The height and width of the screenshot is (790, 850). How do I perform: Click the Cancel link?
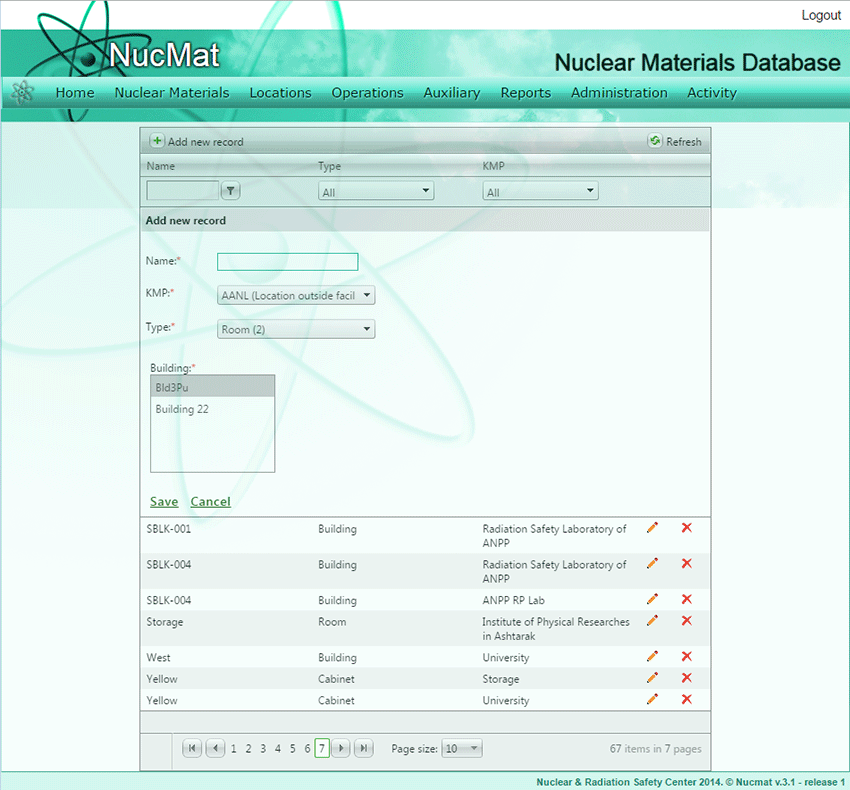210,502
